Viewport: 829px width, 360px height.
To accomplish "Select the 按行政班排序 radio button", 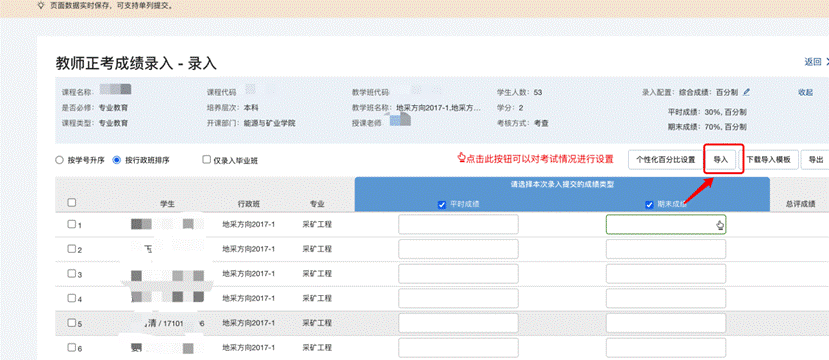I will point(117,160).
